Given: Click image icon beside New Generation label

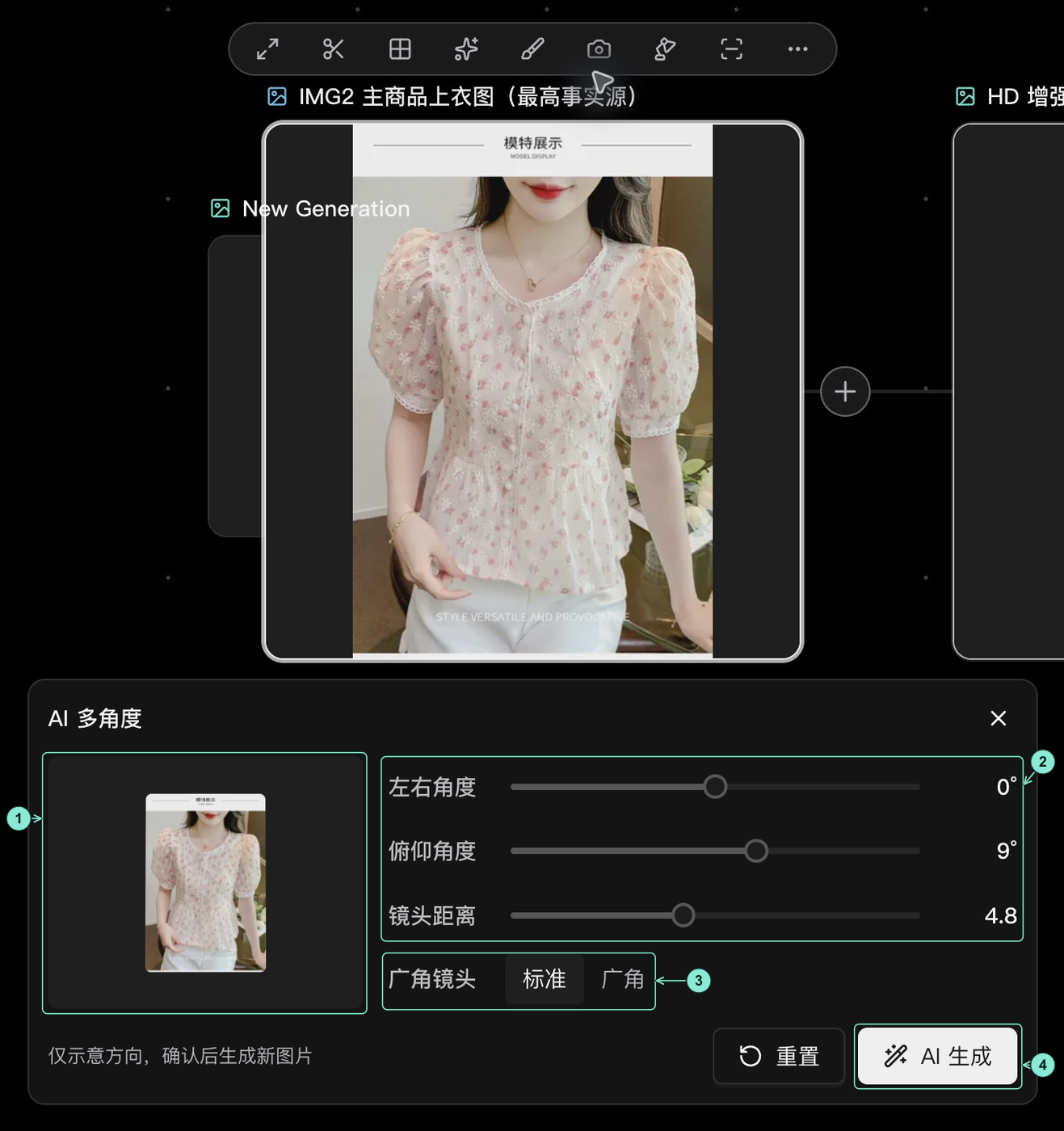Looking at the screenshot, I should [221, 208].
